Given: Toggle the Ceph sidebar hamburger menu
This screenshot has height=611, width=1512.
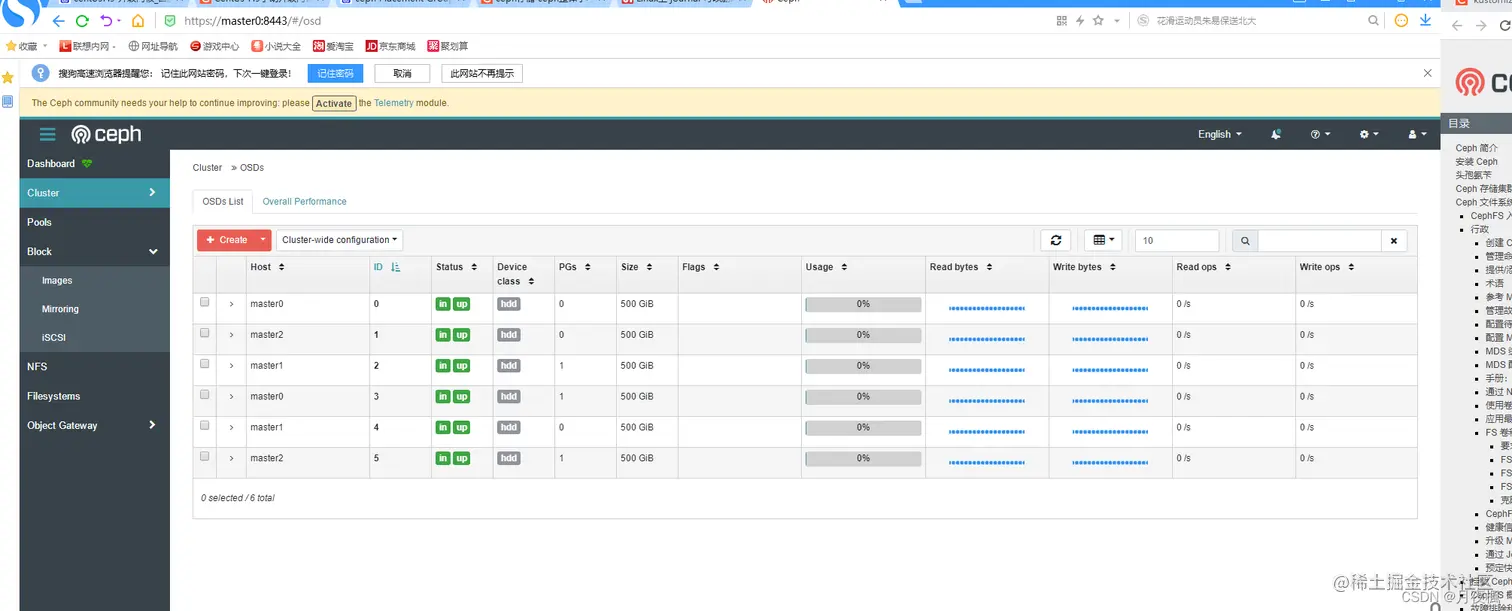Looking at the screenshot, I should [47, 134].
